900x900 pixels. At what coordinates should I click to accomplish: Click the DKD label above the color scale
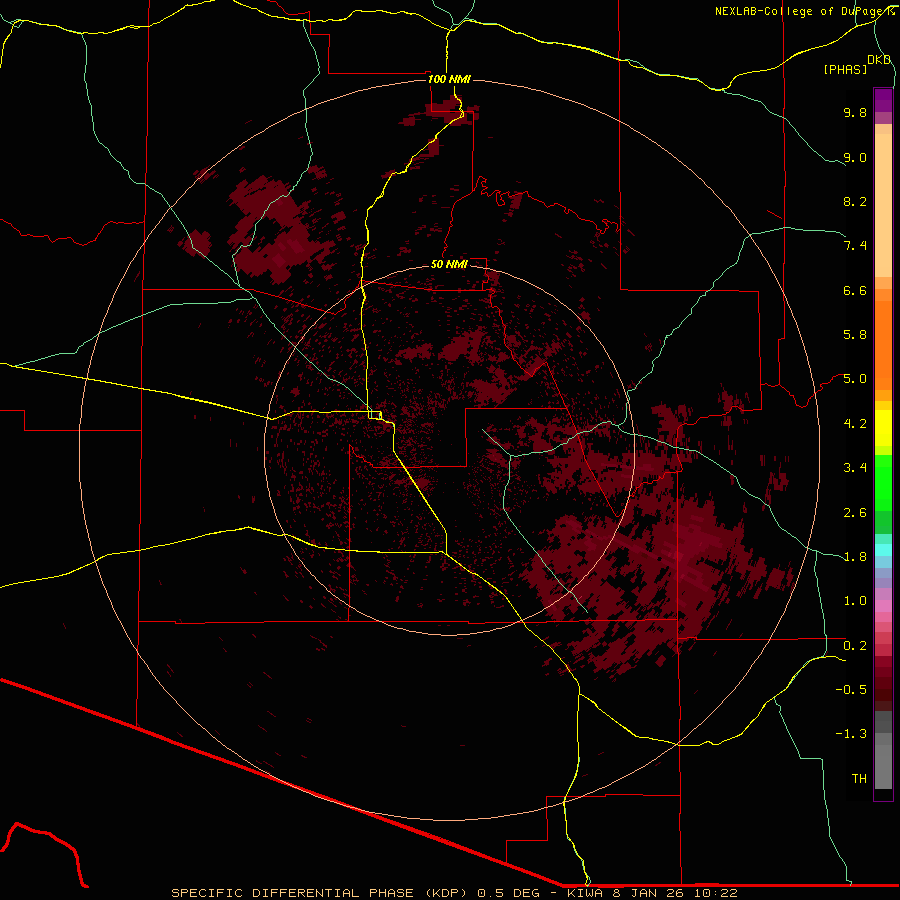coord(879,59)
